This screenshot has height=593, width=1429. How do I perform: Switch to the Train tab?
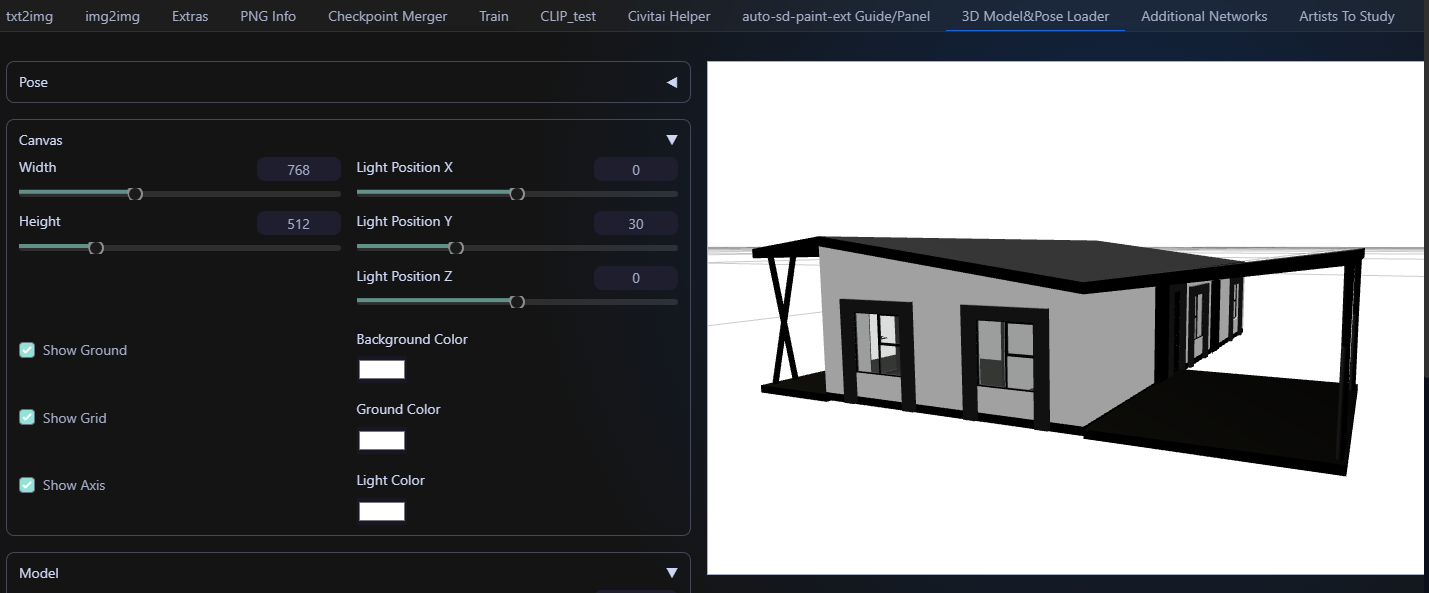tap(493, 16)
